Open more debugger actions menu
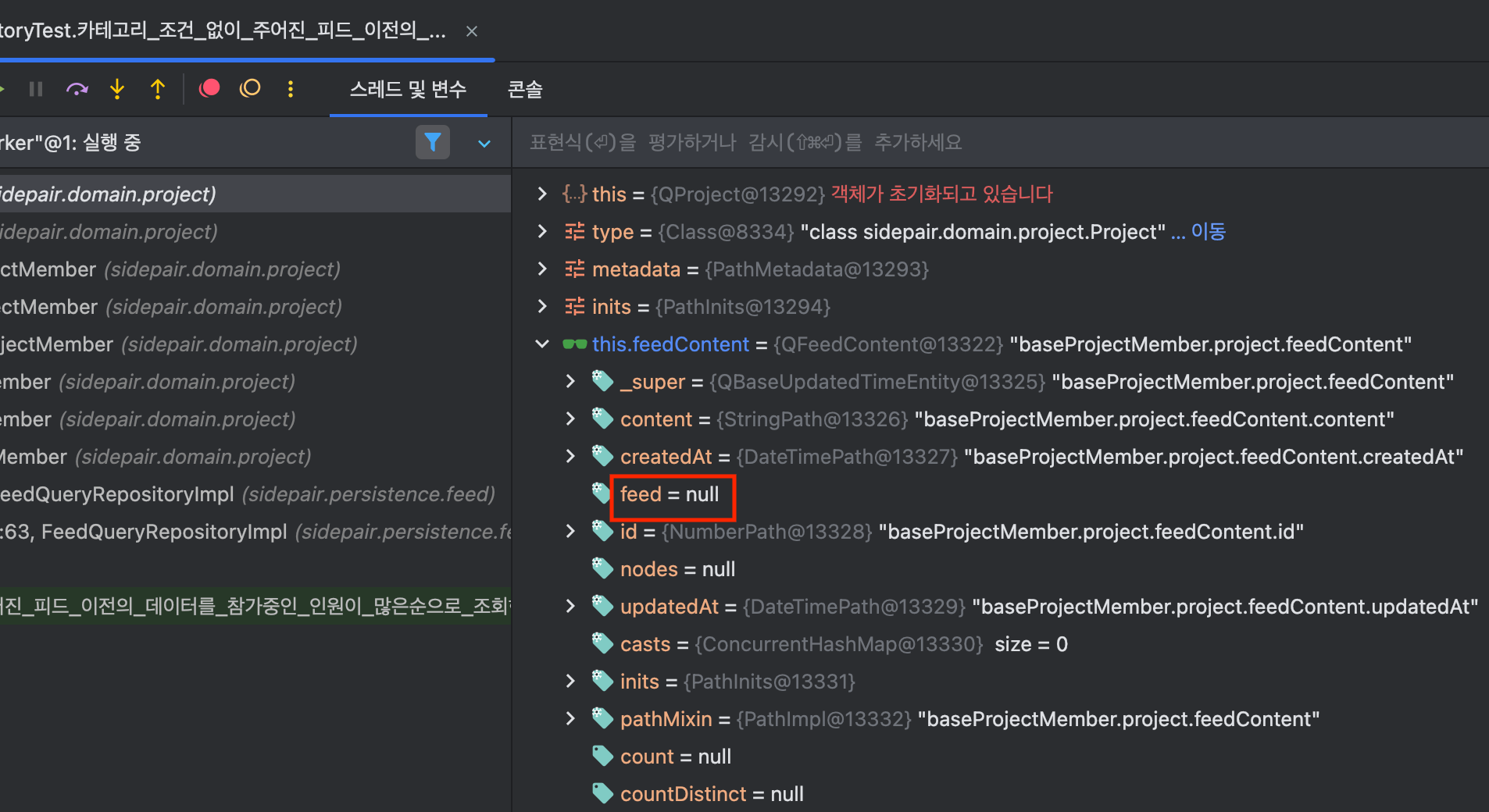Image resolution: width=1489 pixels, height=812 pixels. coord(291,89)
